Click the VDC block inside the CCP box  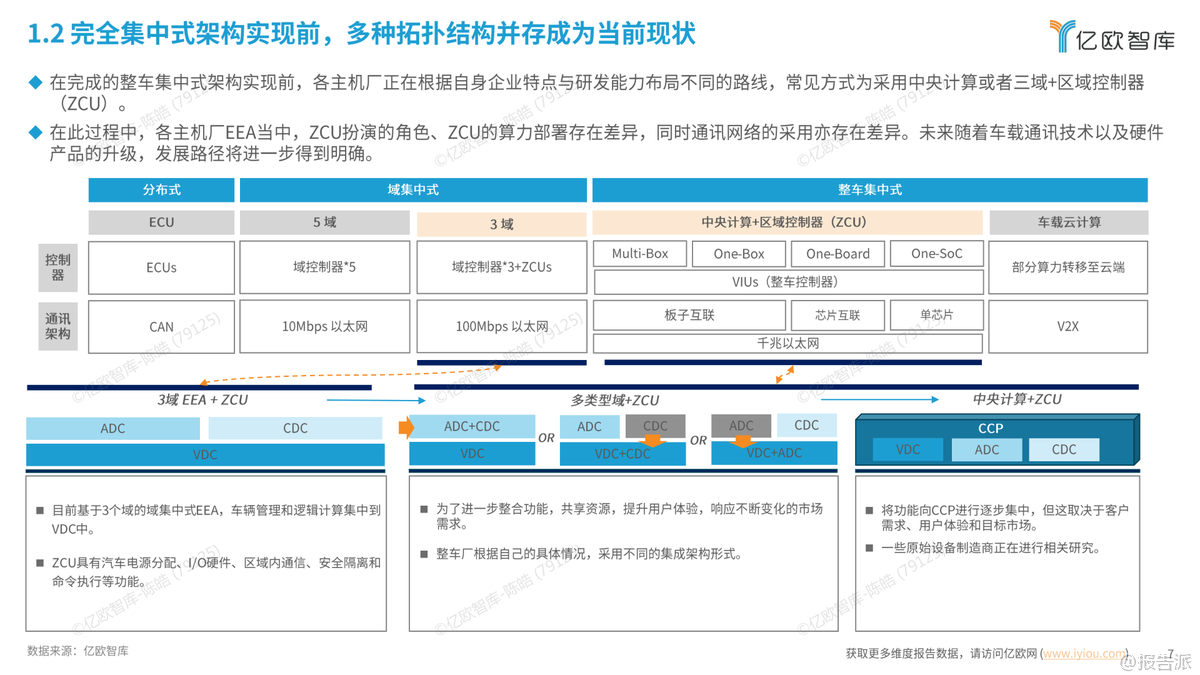pos(907,450)
